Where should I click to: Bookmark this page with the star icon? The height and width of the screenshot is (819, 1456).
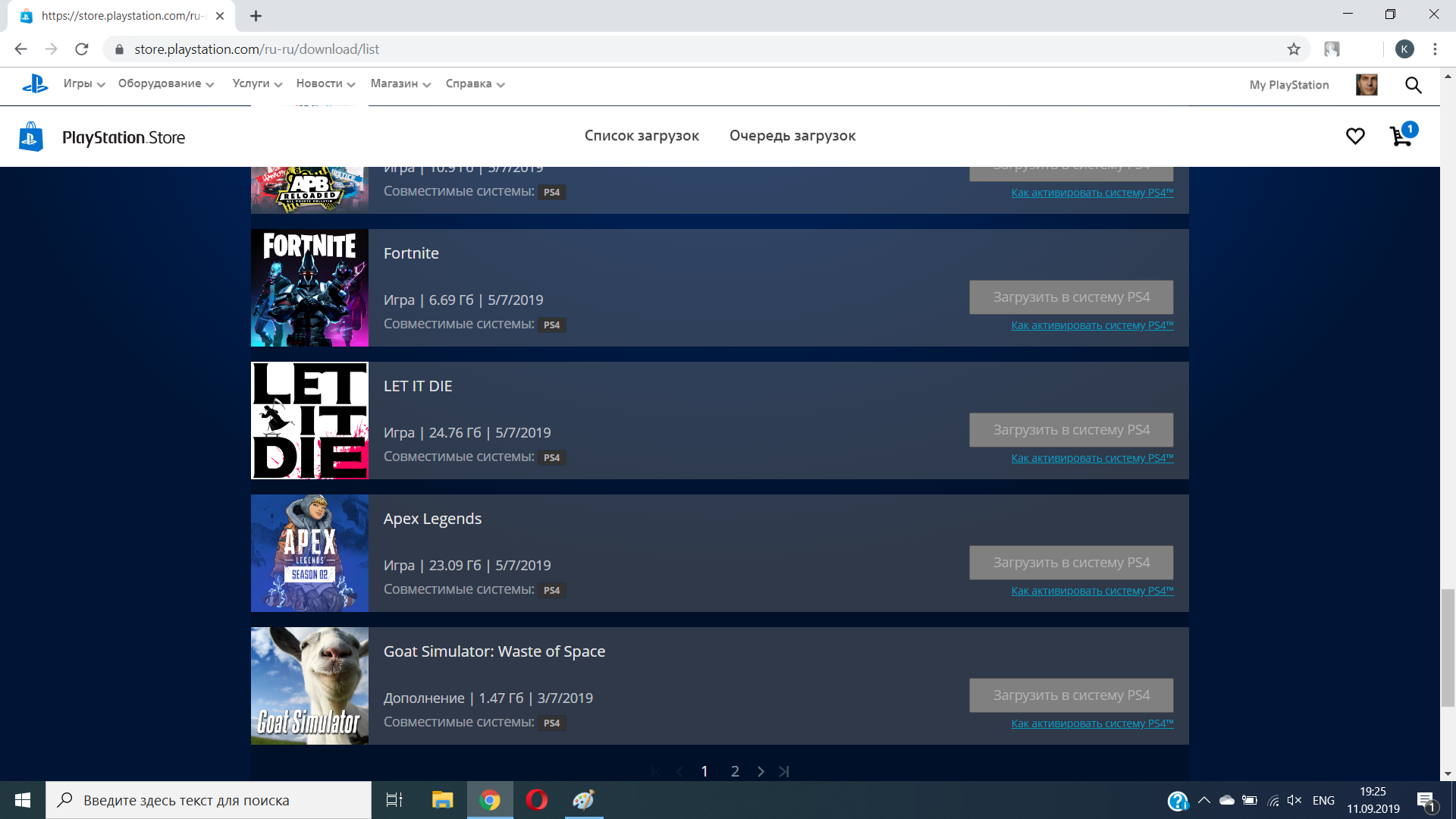1294,49
